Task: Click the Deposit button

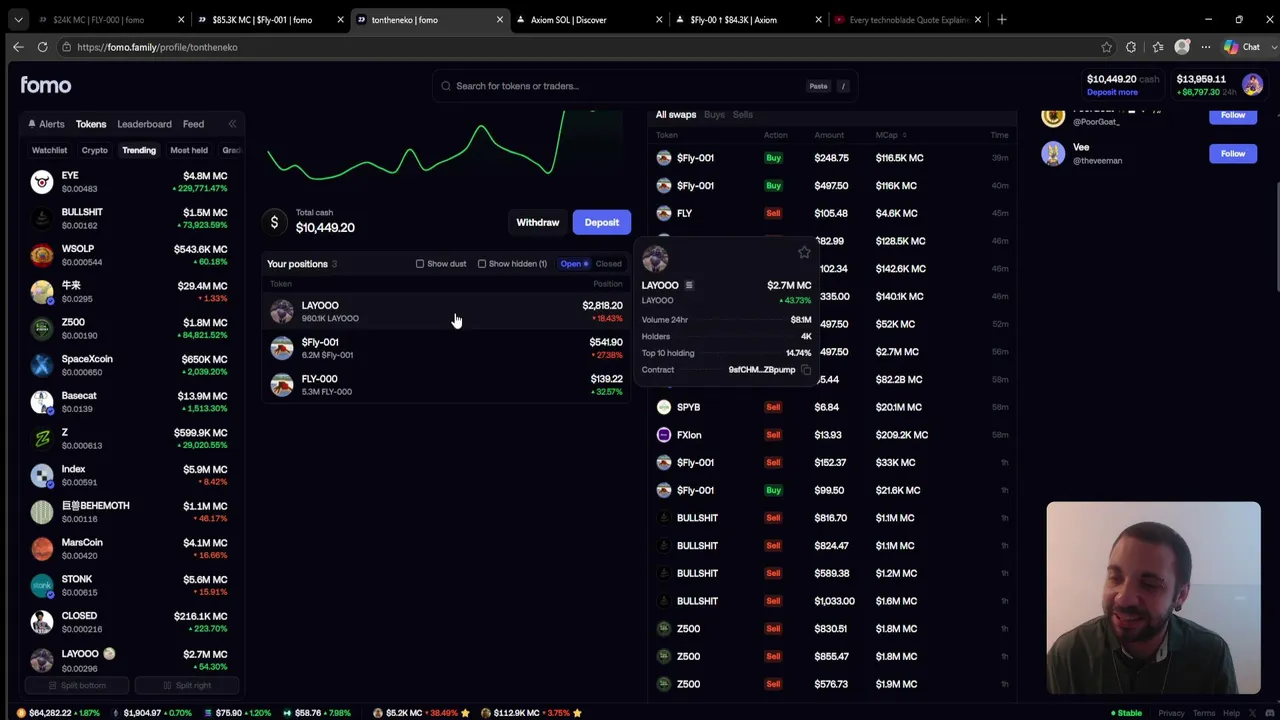Action: [602, 222]
